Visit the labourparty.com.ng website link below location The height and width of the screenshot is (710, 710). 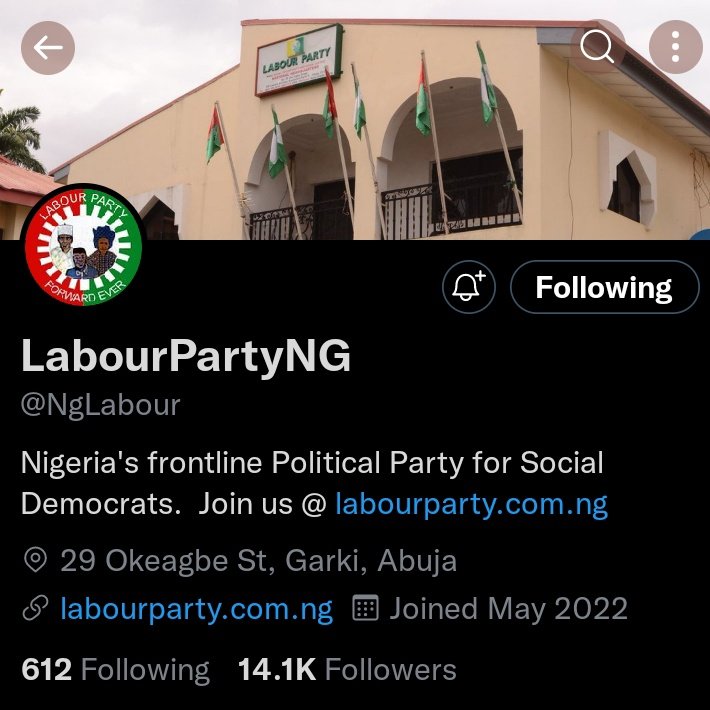[196, 609]
